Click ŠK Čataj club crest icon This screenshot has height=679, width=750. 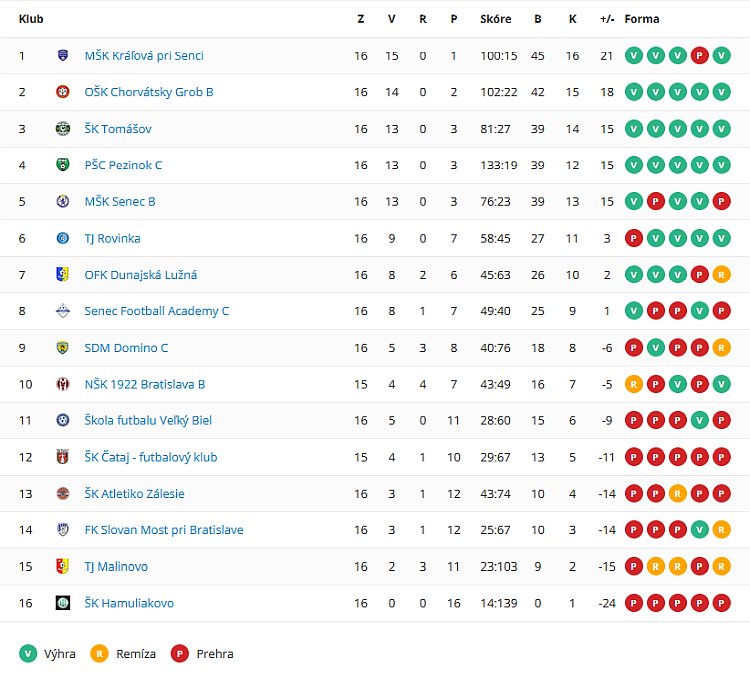coord(63,457)
